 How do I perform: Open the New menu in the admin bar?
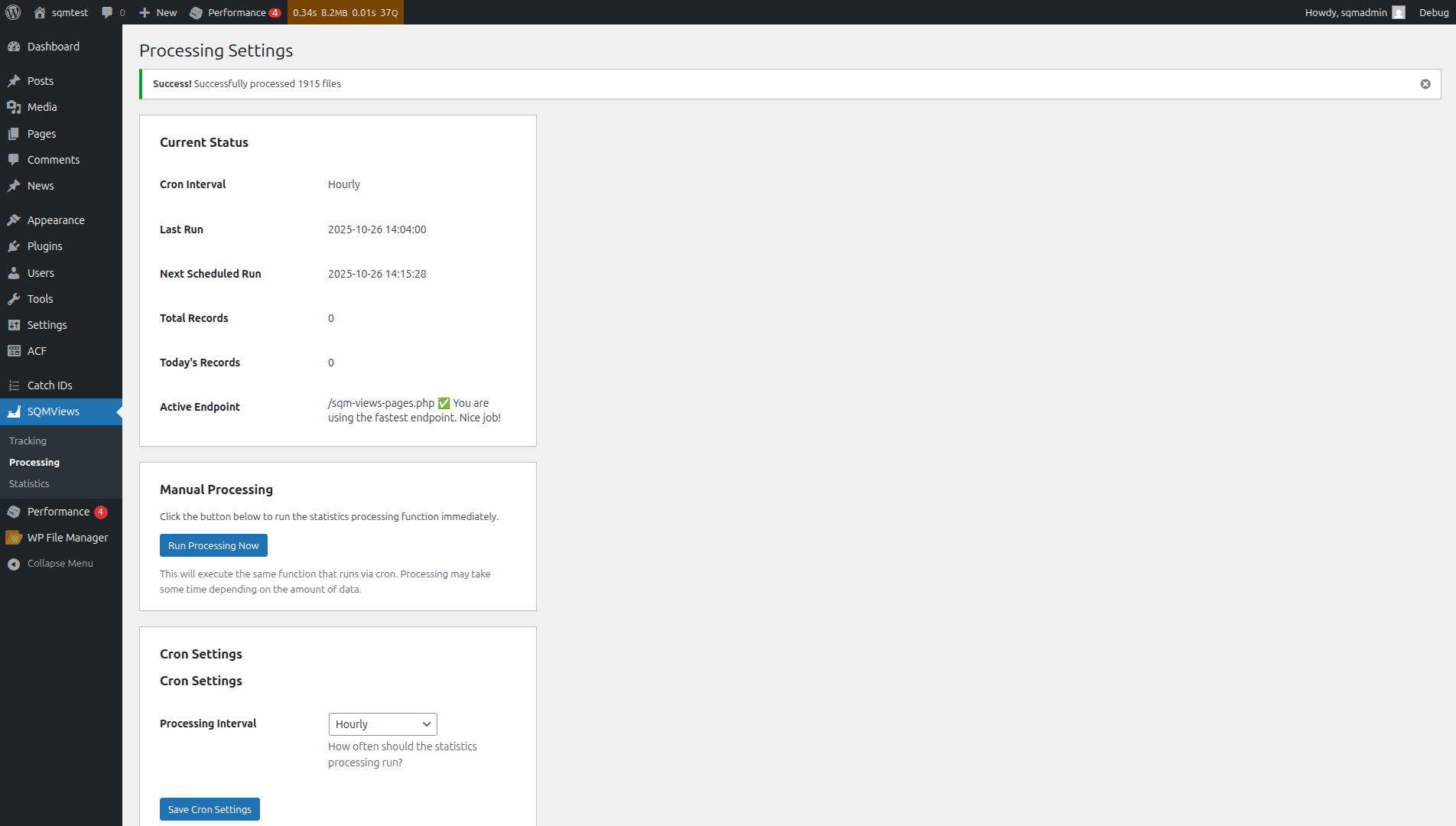157,12
